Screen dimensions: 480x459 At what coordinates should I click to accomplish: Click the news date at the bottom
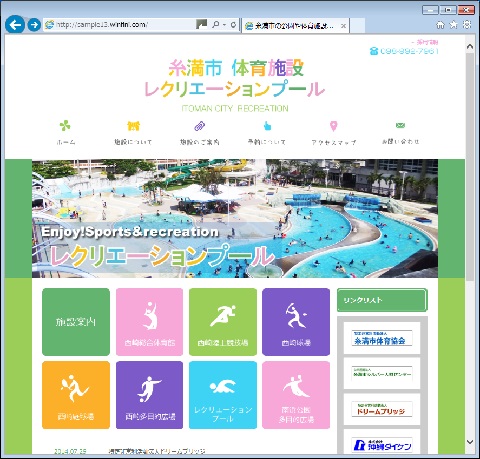click(x=70, y=451)
